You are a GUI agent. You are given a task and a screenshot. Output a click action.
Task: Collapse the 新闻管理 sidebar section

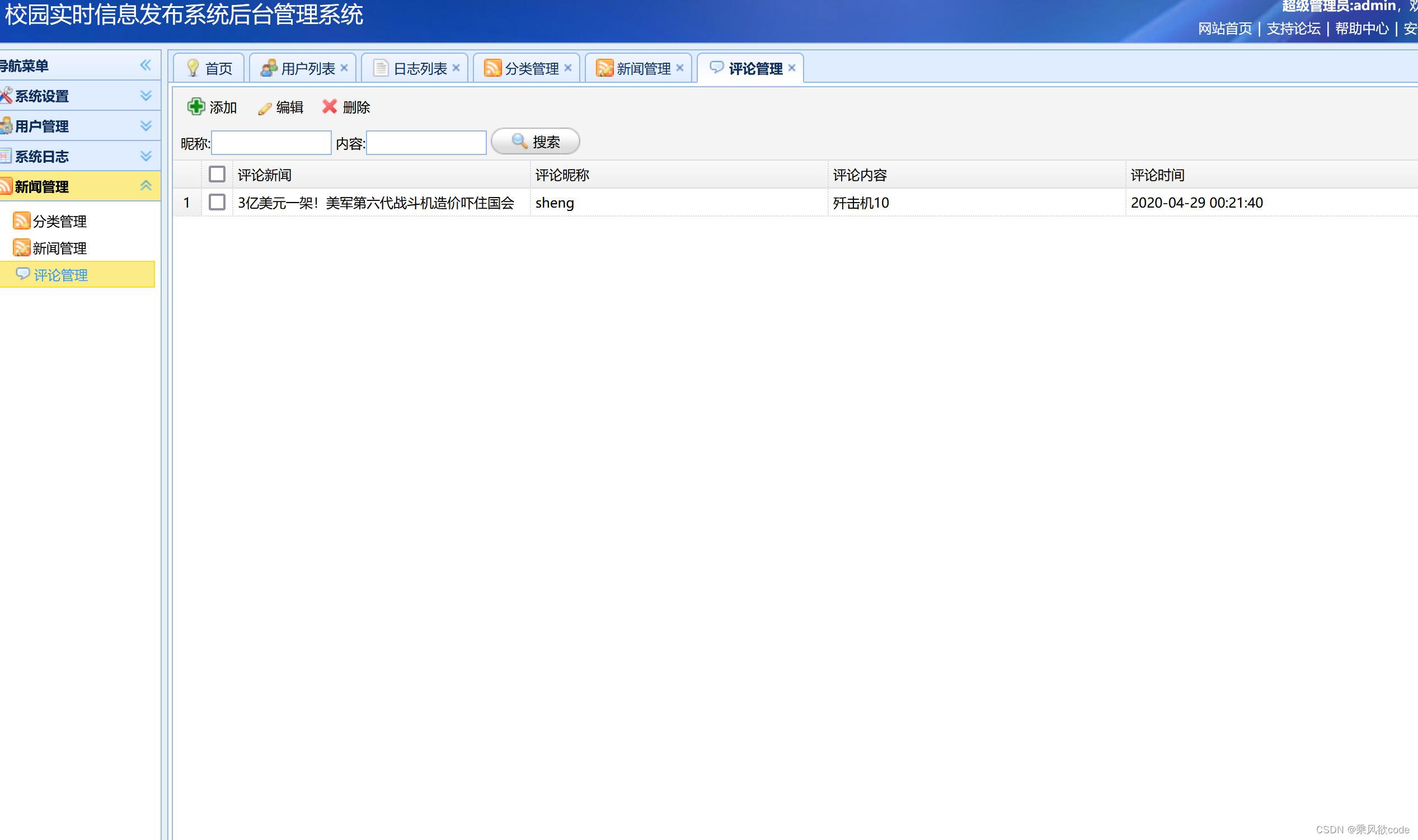(x=146, y=186)
